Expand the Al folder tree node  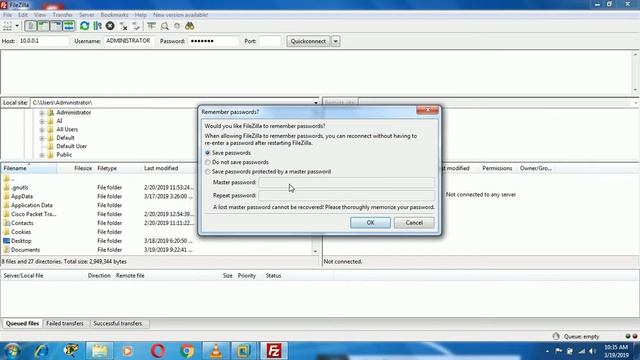click(x=42, y=121)
